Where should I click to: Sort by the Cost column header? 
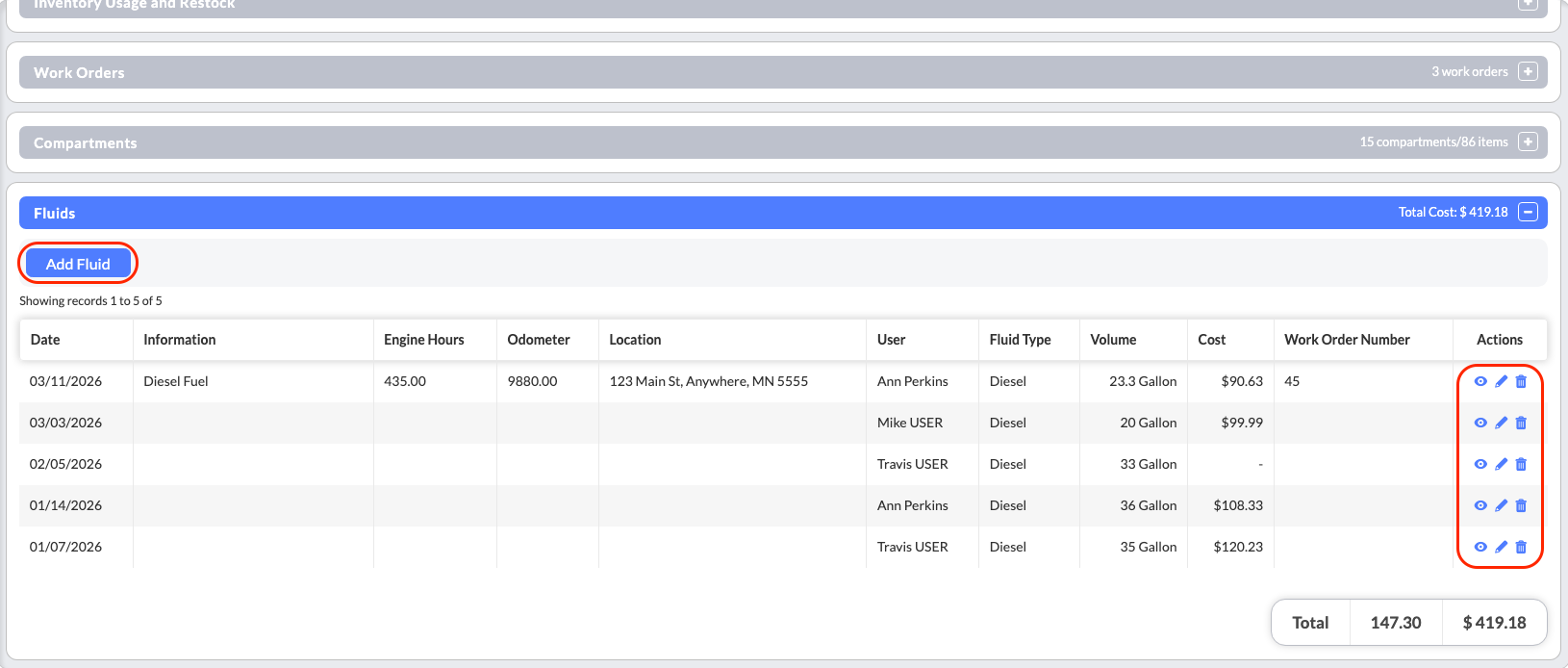pyautogui.click(x=1211, y=340)
